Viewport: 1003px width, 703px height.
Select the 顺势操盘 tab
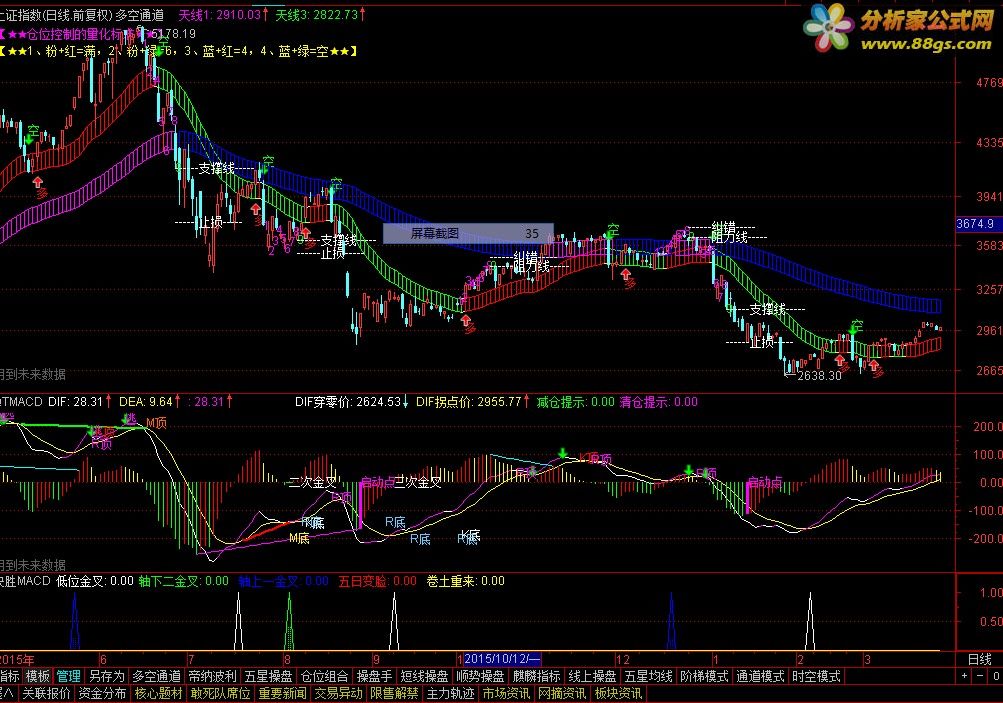coord(480,676)
